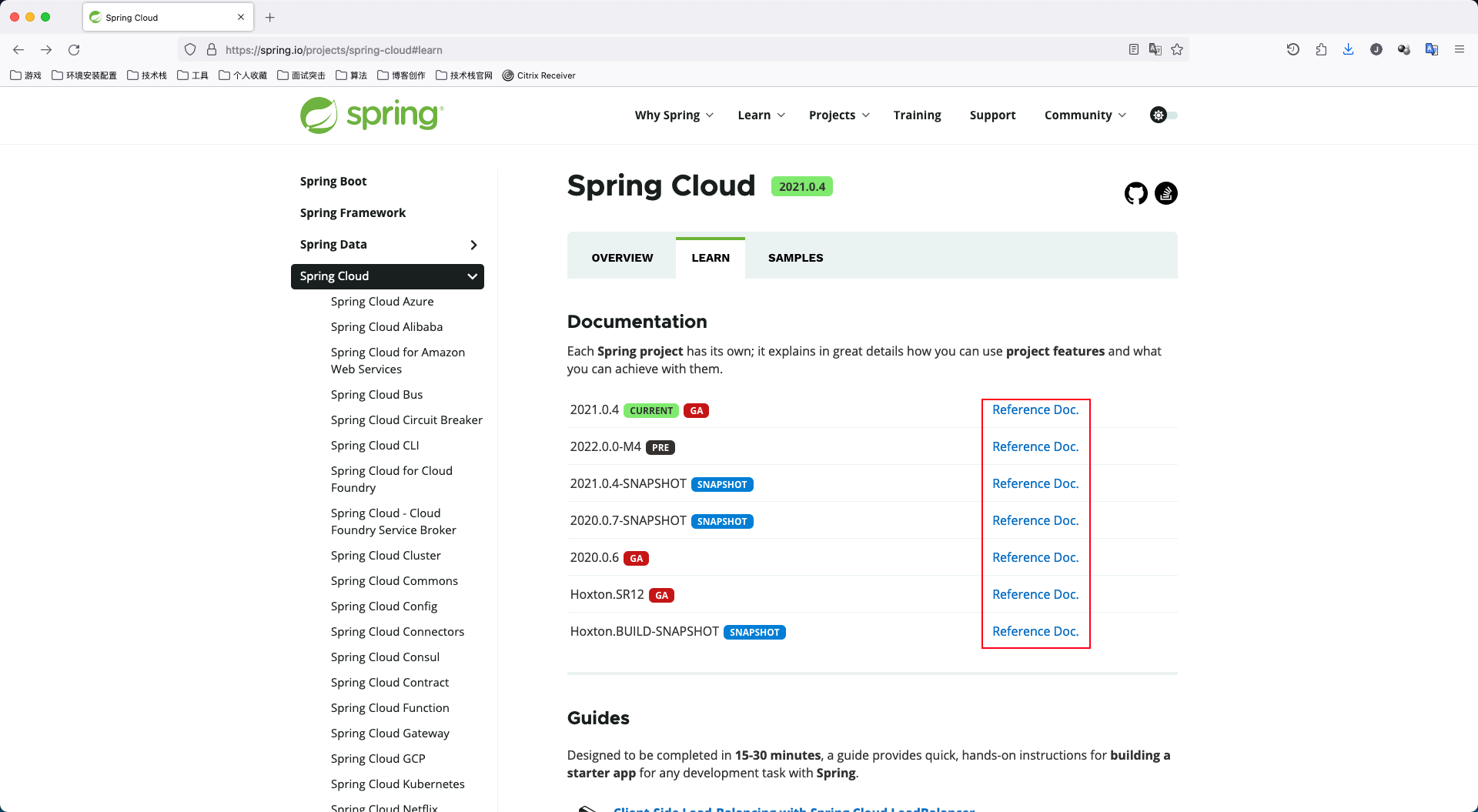Open Spring Cloud Alibaba sidebar link
The width and height of the screenshot is (1478, 812).
tap(386, 327)
